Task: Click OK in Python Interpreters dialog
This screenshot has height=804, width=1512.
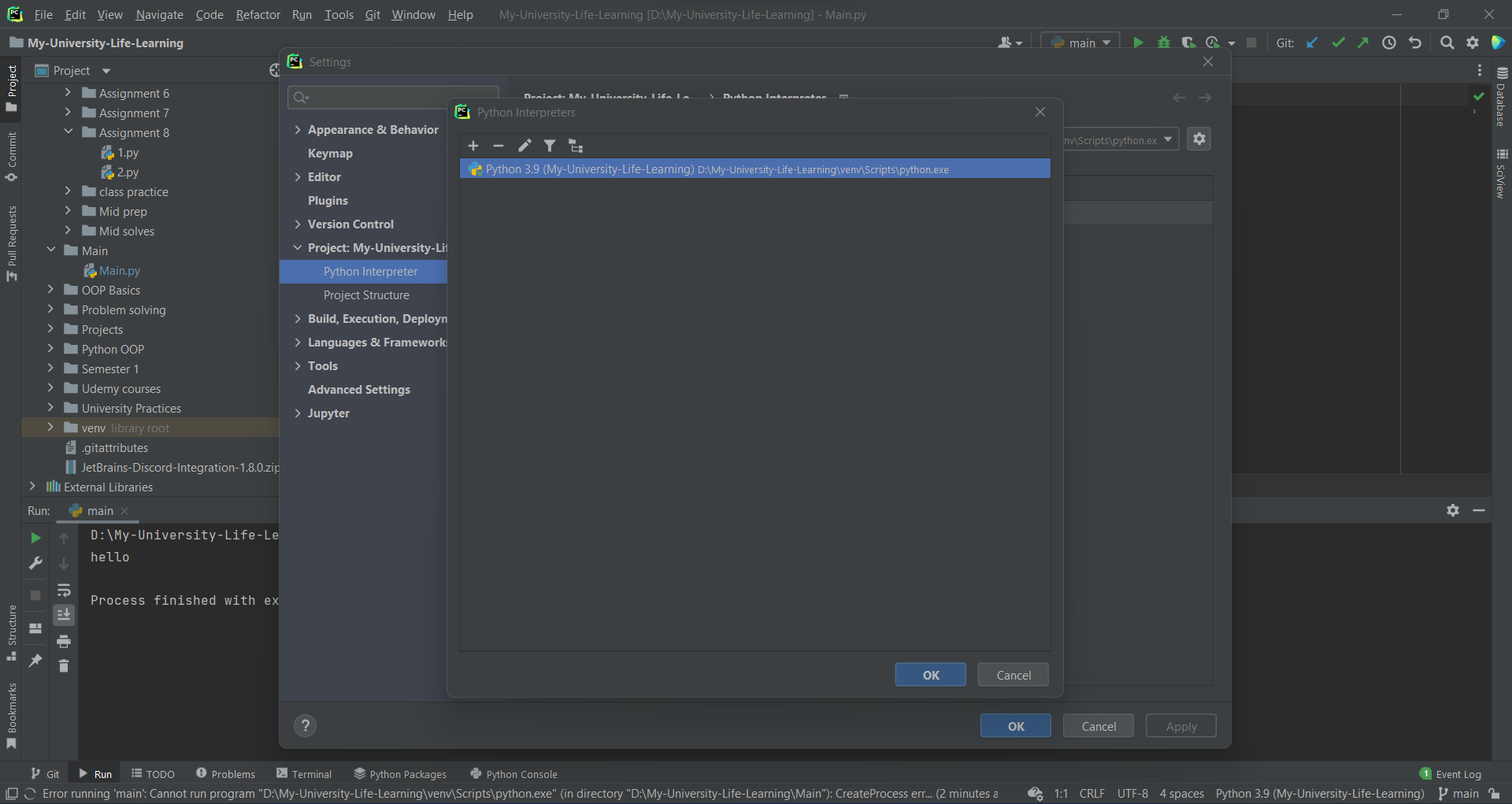Action: [x=931, y=675]
